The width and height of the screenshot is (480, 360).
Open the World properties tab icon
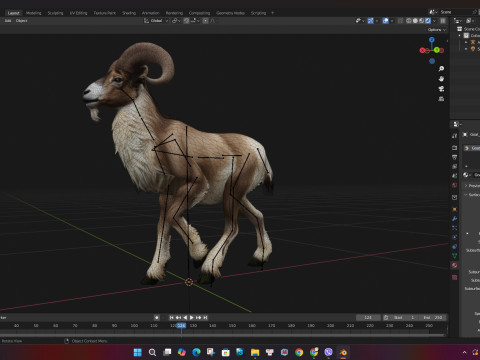coord(455,185)
